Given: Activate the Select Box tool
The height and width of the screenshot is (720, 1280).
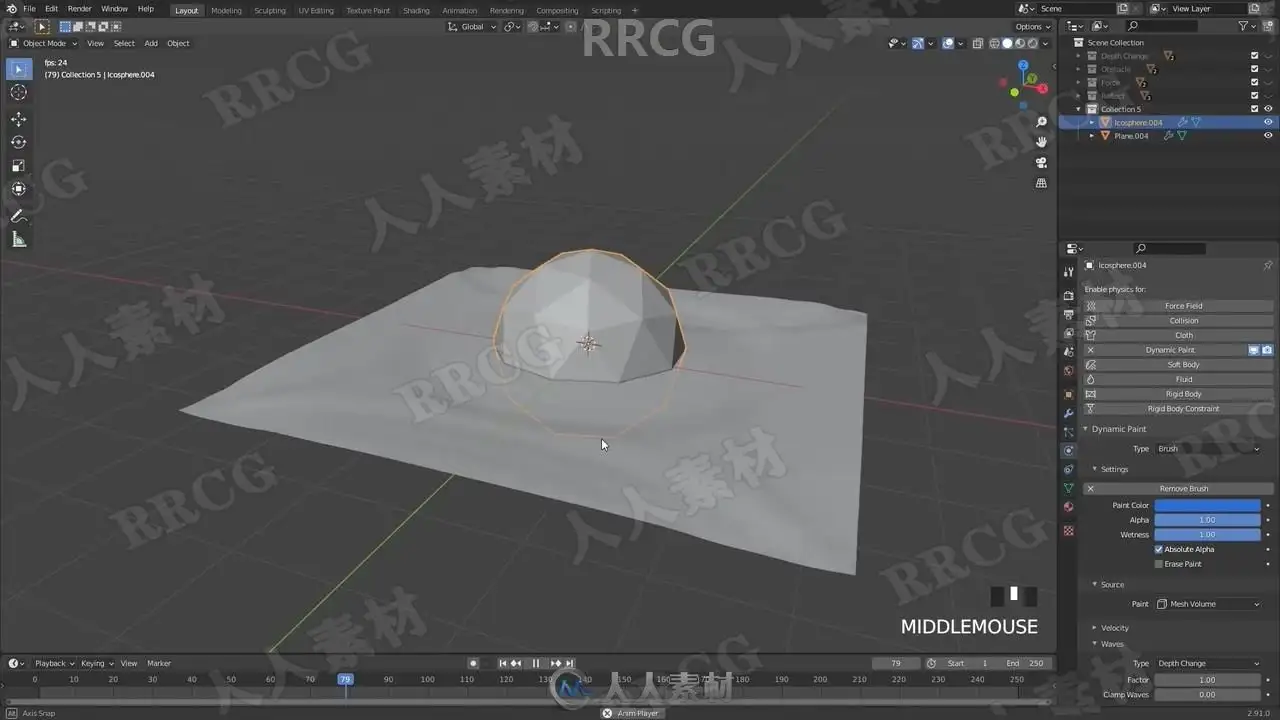Looking at the screenshot, I should (18, 69).
